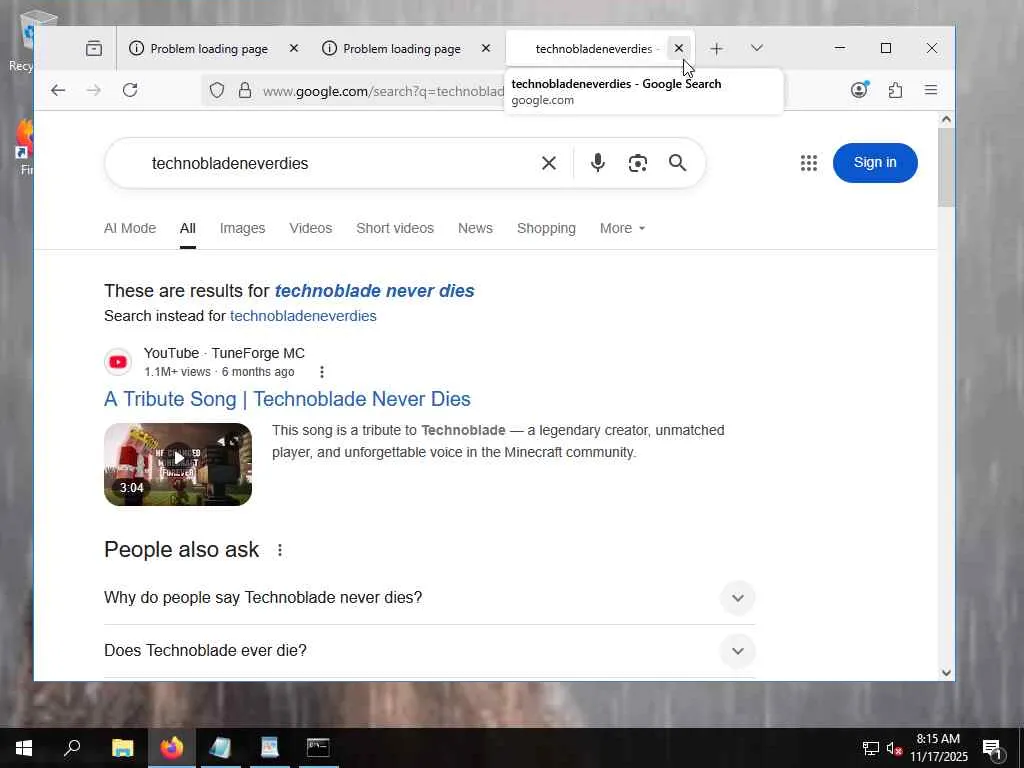Open notification center icon

[992, 749]
